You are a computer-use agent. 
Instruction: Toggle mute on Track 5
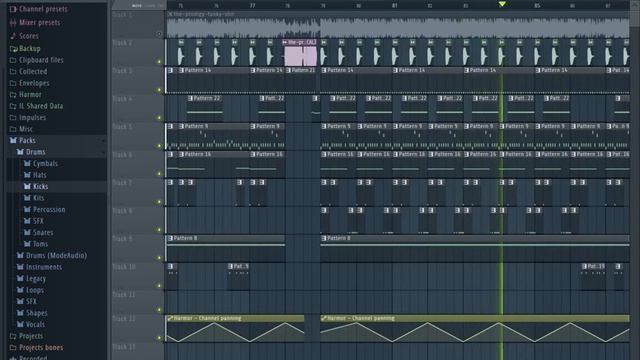pyautogui.click(x=159, y=146)
